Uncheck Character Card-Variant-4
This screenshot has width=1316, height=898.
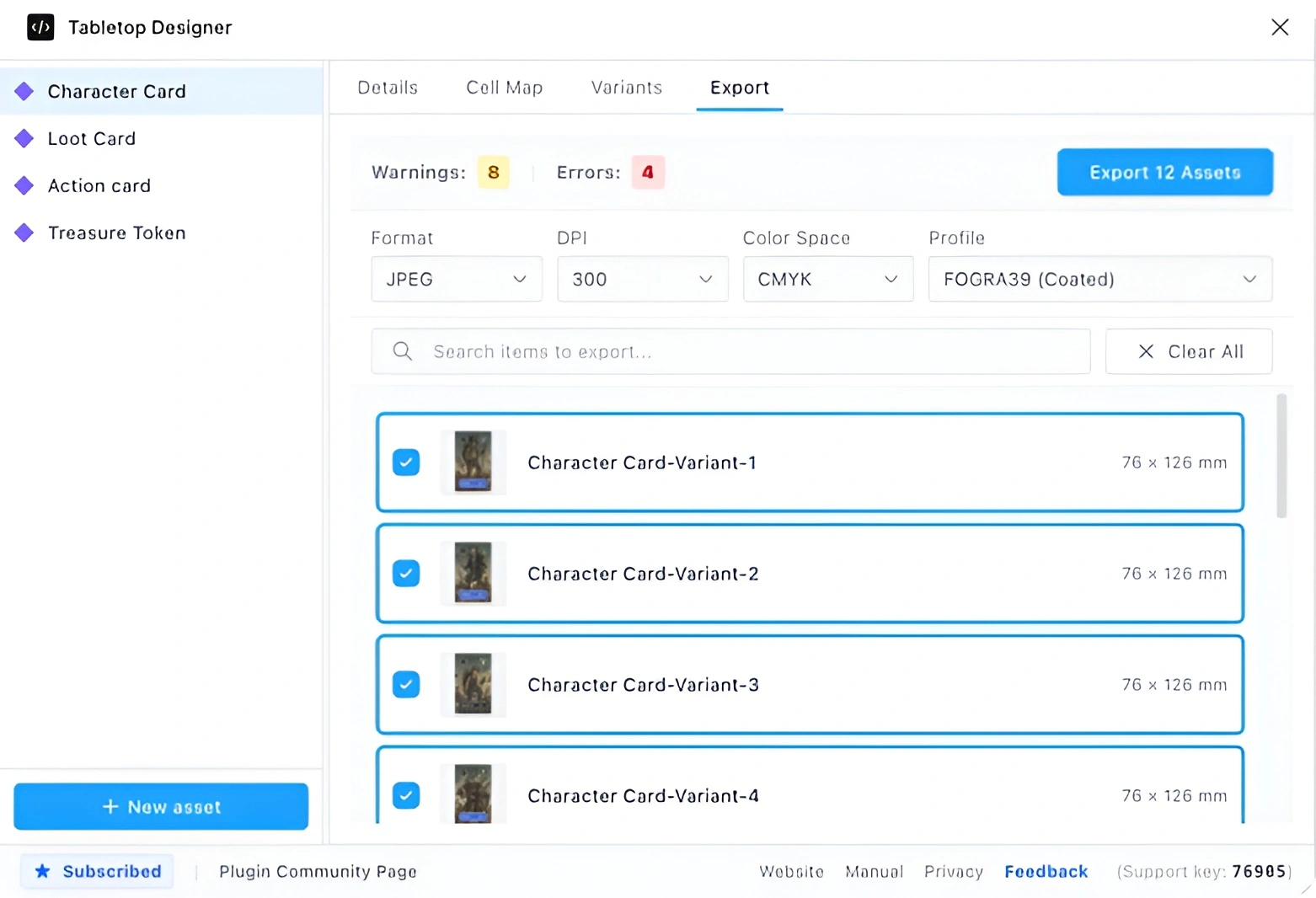point(406,795)
